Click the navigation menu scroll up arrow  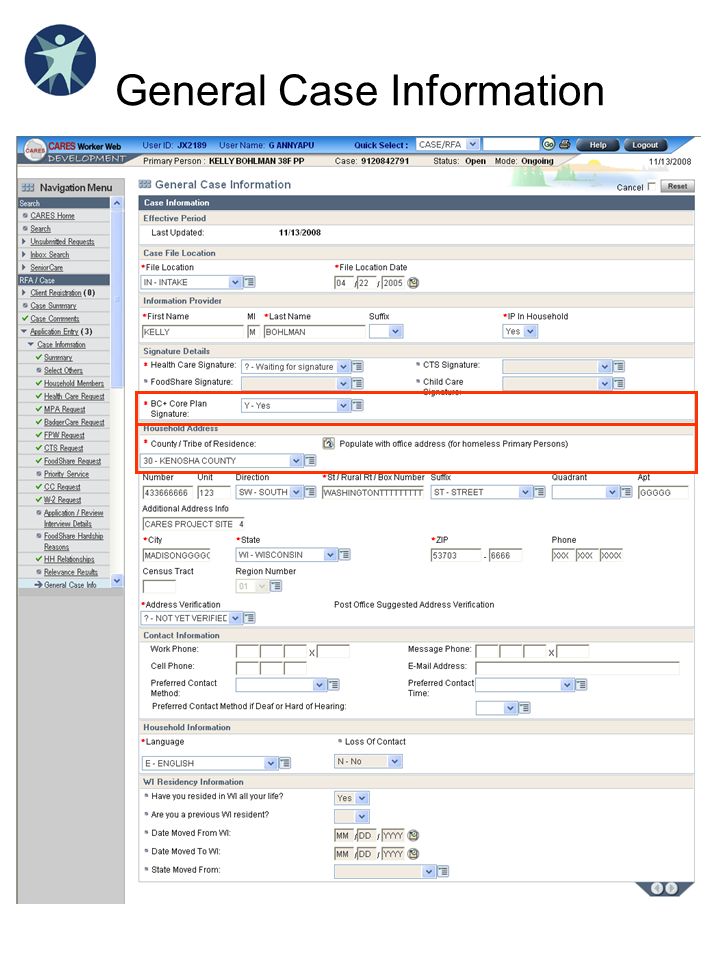pyautogui.click(x=117, y=203)
